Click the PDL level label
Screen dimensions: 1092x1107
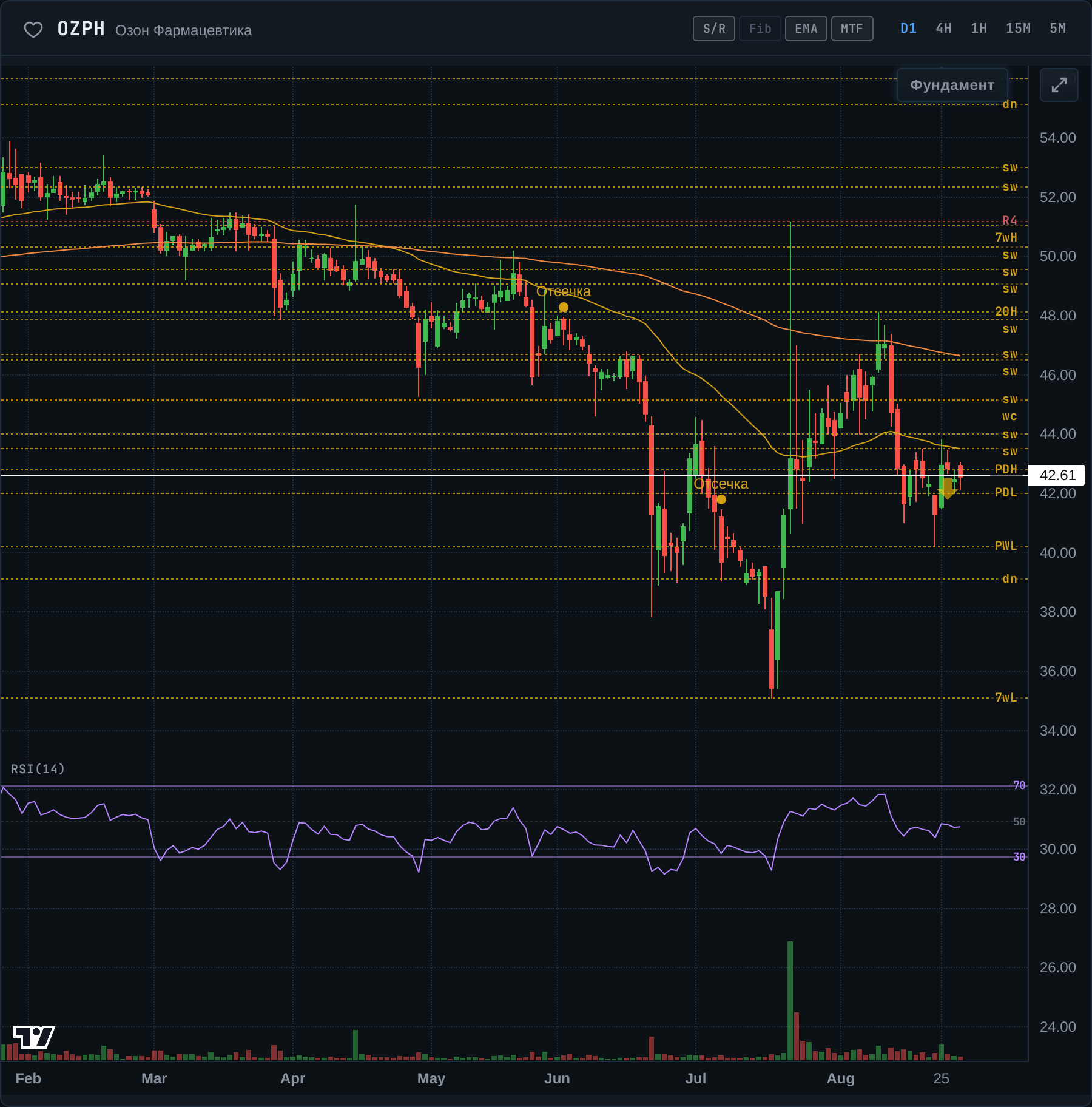(1006, 492)
